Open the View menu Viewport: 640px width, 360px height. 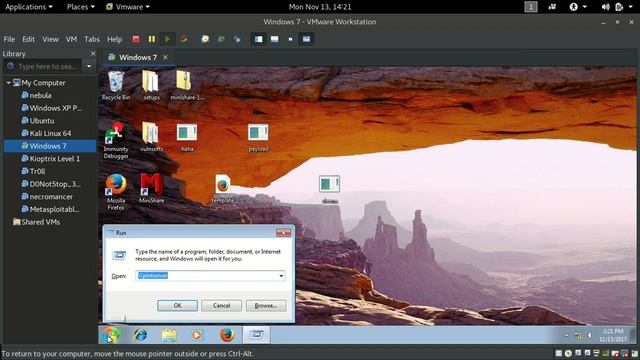pyautogui.click(x=50, y=39)
